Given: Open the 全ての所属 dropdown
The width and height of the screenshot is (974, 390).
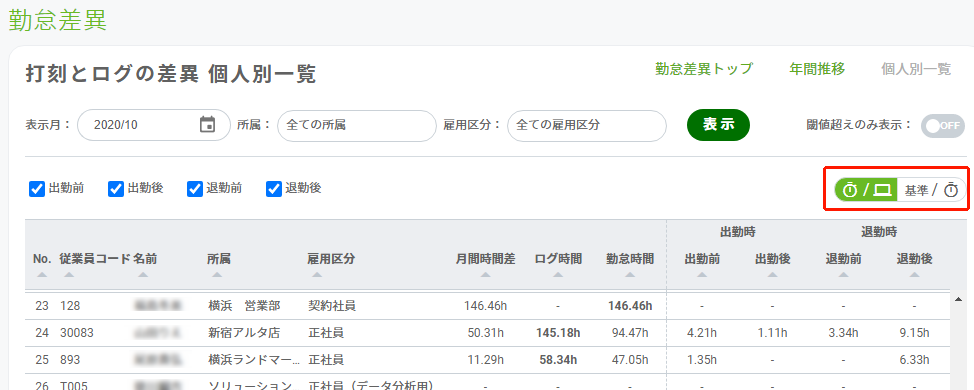Looking at the screenshot, I should point(357,125).
